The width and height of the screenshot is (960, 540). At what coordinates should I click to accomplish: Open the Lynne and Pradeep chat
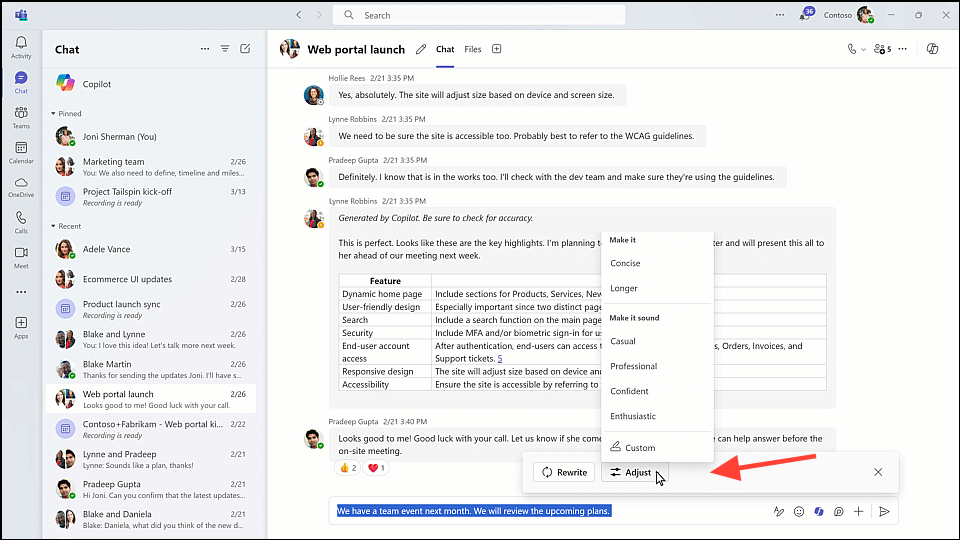tap(151, 459)
